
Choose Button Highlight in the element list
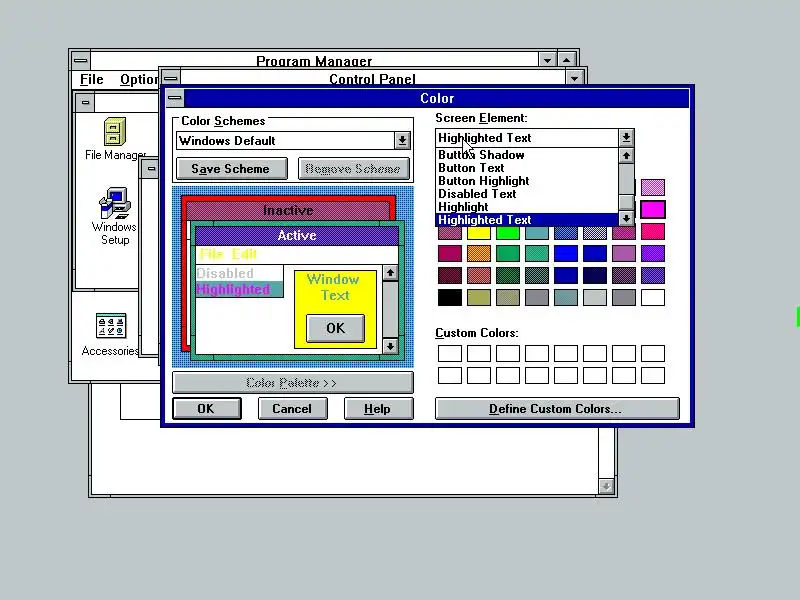tap(527, 181)
